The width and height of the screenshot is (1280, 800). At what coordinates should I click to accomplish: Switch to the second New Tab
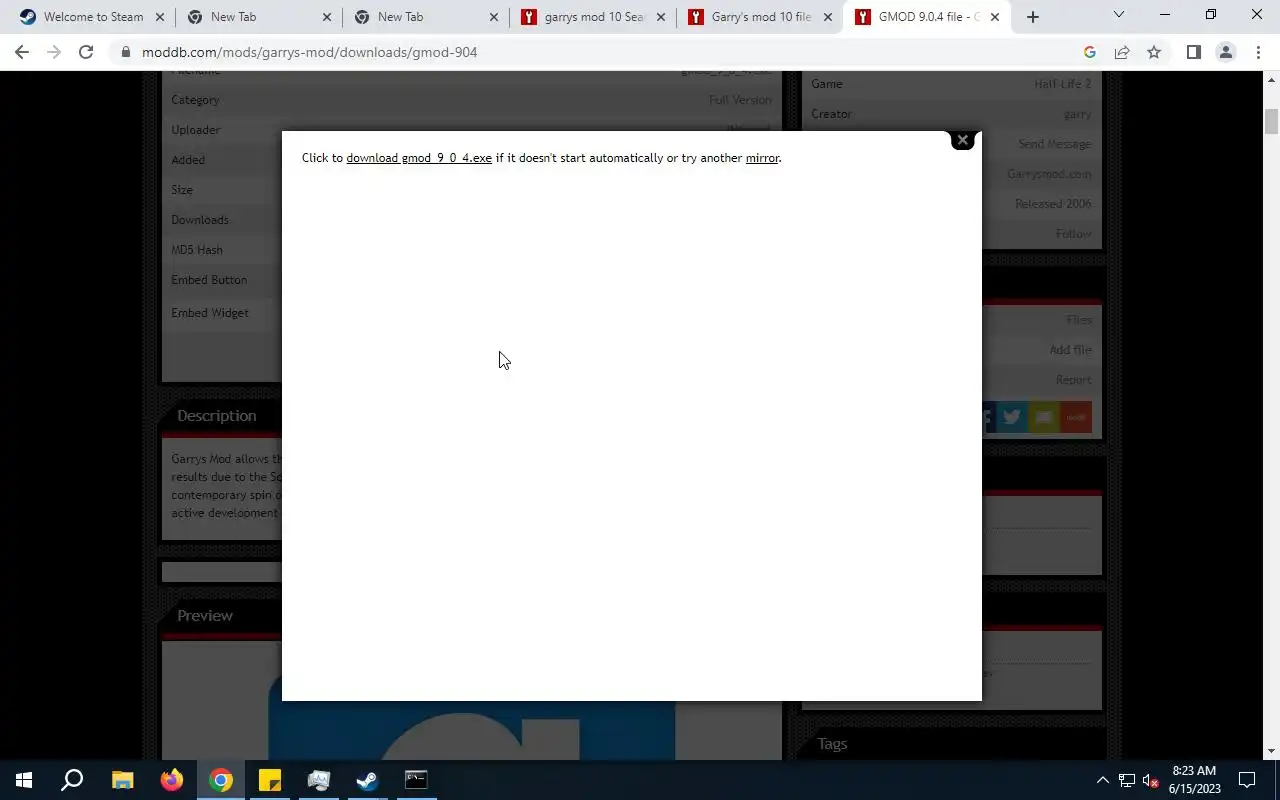pos(425,17)
